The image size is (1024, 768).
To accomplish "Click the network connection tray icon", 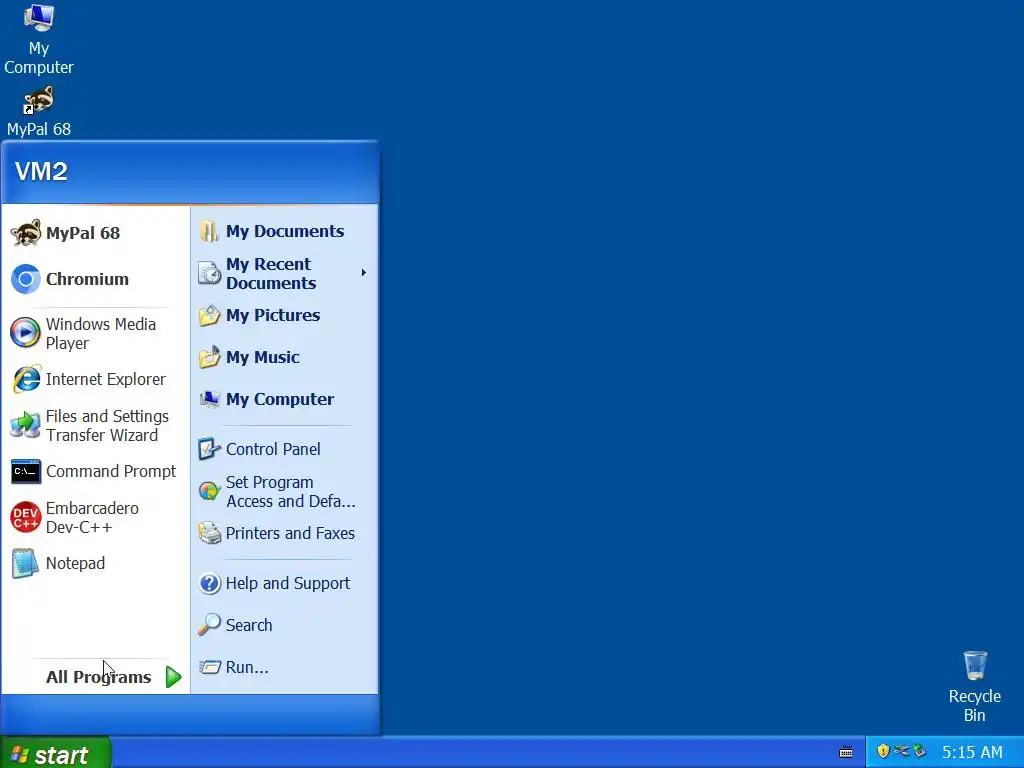I will [x=901, y=751].
